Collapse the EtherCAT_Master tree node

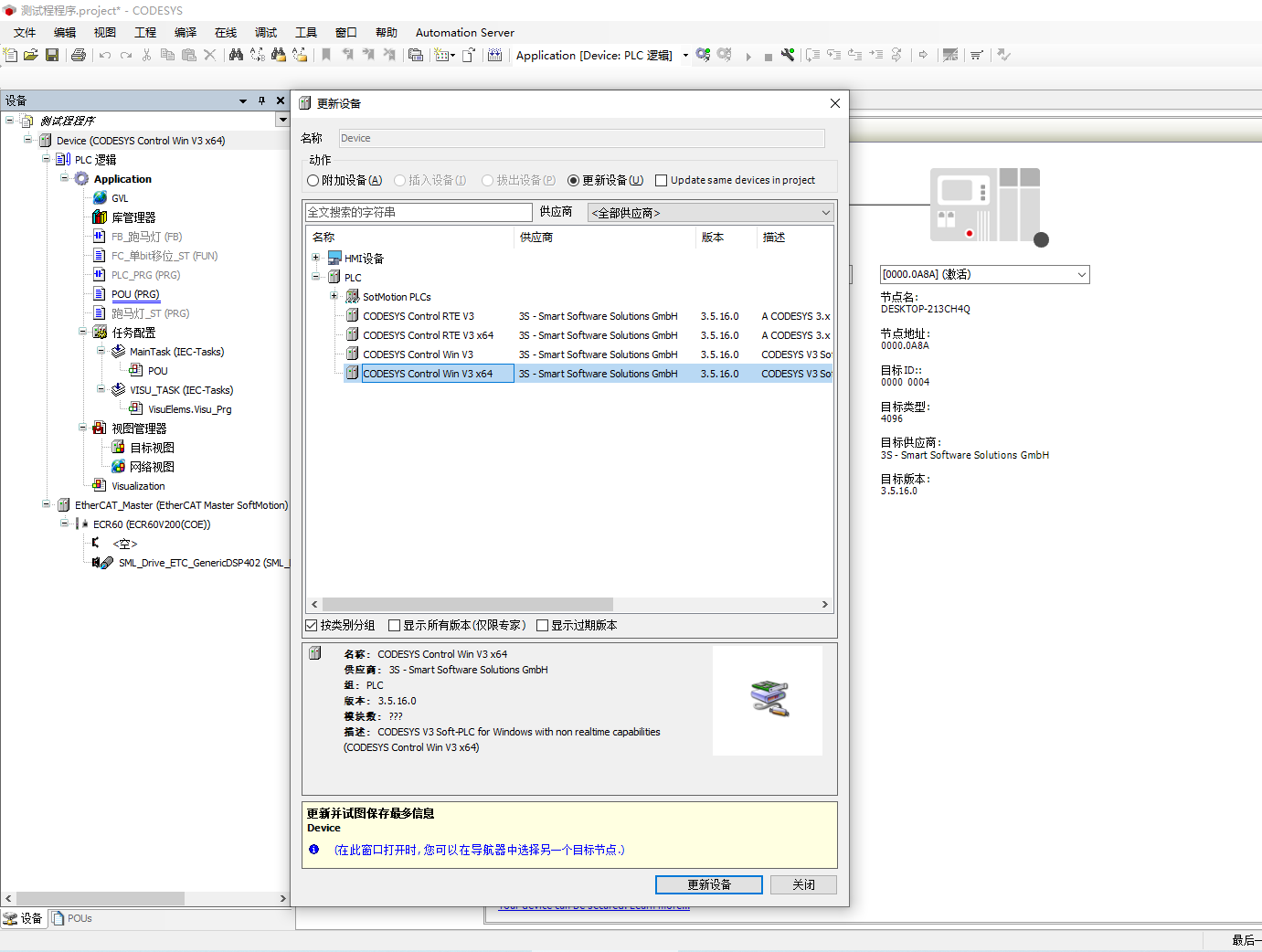(47, 504)
